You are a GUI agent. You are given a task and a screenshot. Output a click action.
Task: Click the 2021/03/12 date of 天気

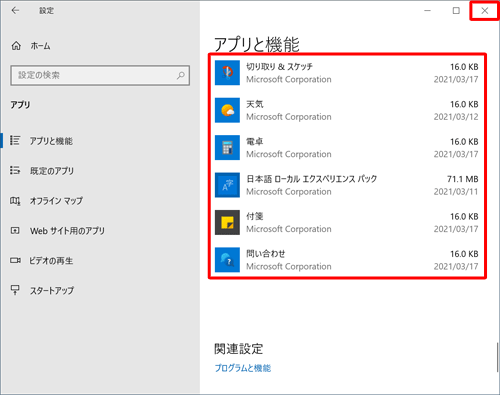(x=456, y=117)
